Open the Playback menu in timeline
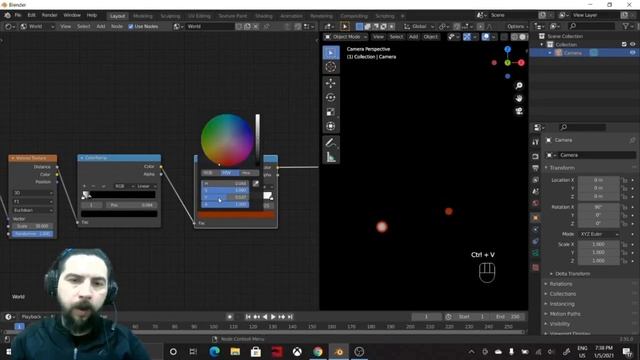The image size is (640, 360). point(31,317)
